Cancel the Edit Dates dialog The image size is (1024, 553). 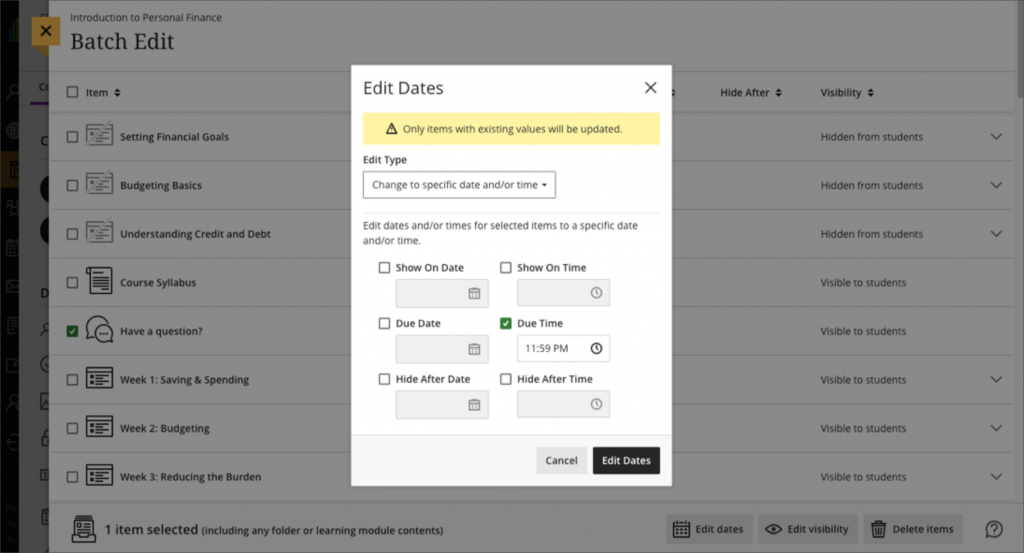[x=561, y=460]
